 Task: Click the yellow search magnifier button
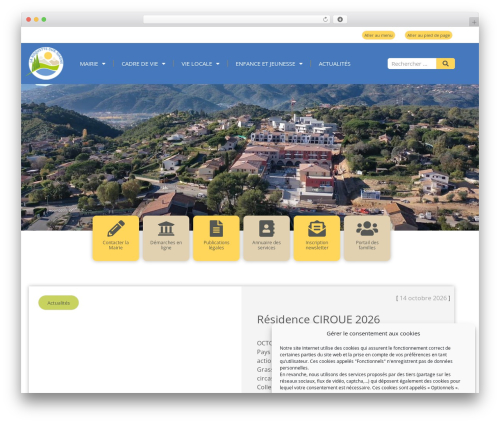click(445, 64)
